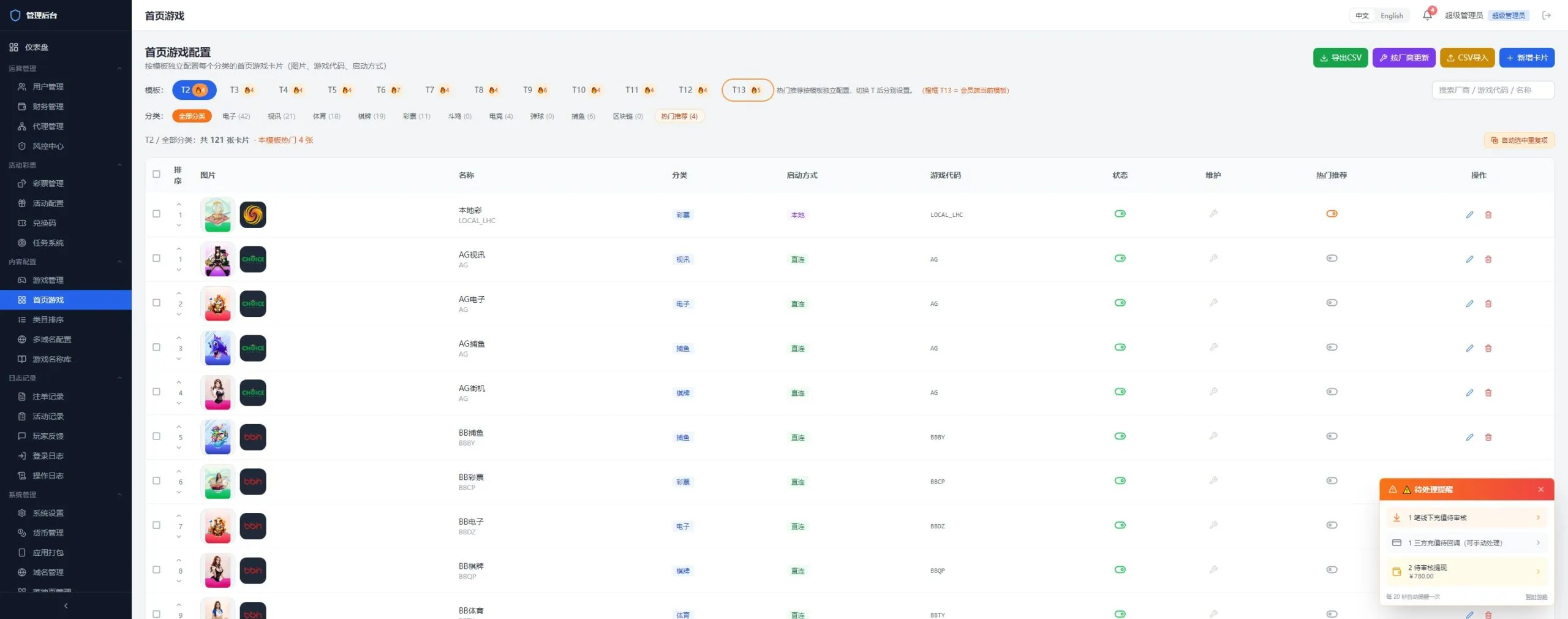Viewport: 1568px width, 619px height.
Task: Filter by the 热门推荐 (4) category
Action: click(x=679, y=116)
